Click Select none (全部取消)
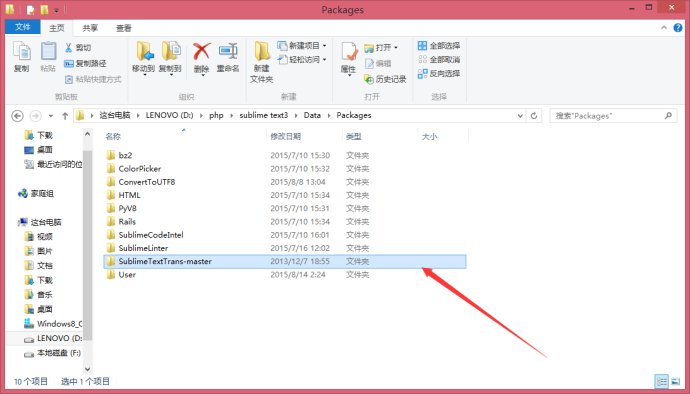 439,59
